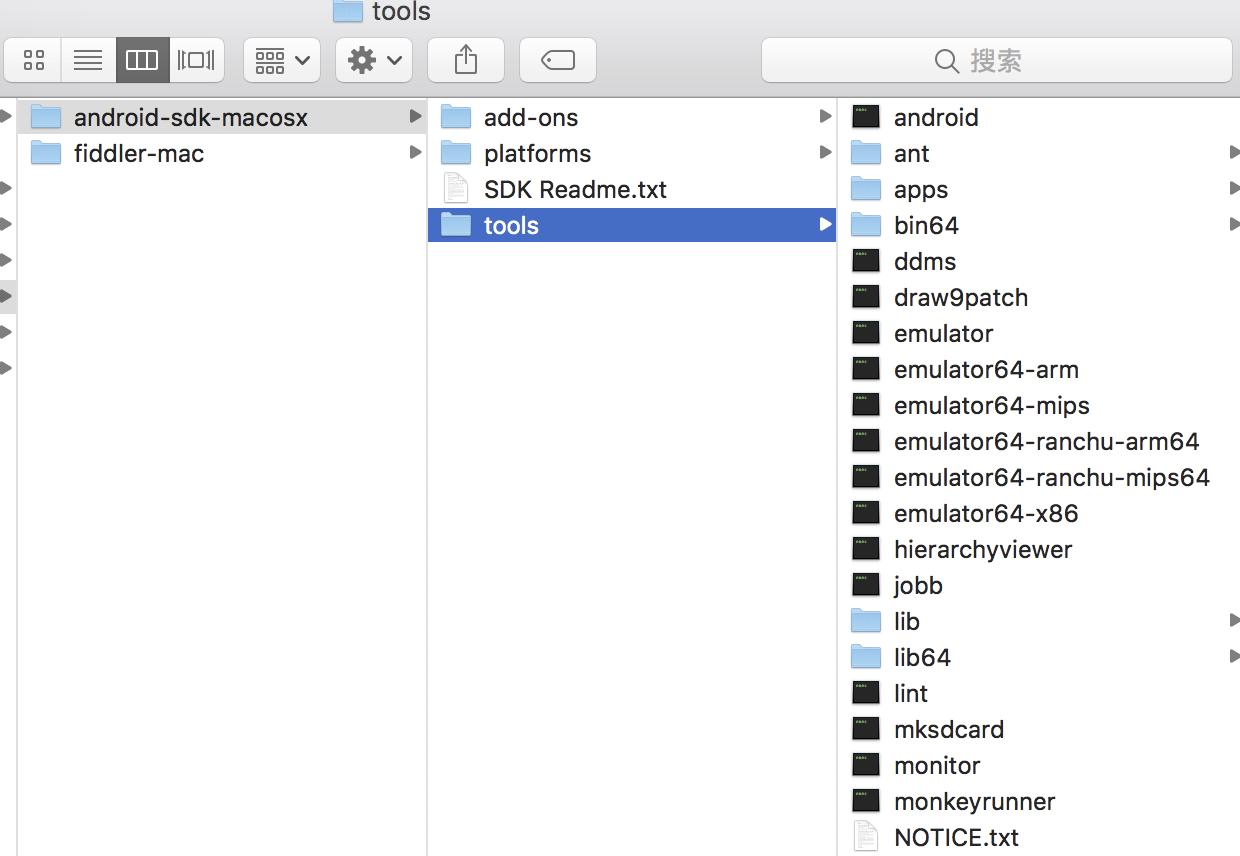
Task: Click the edit tags button
Action: pos(558,60)
